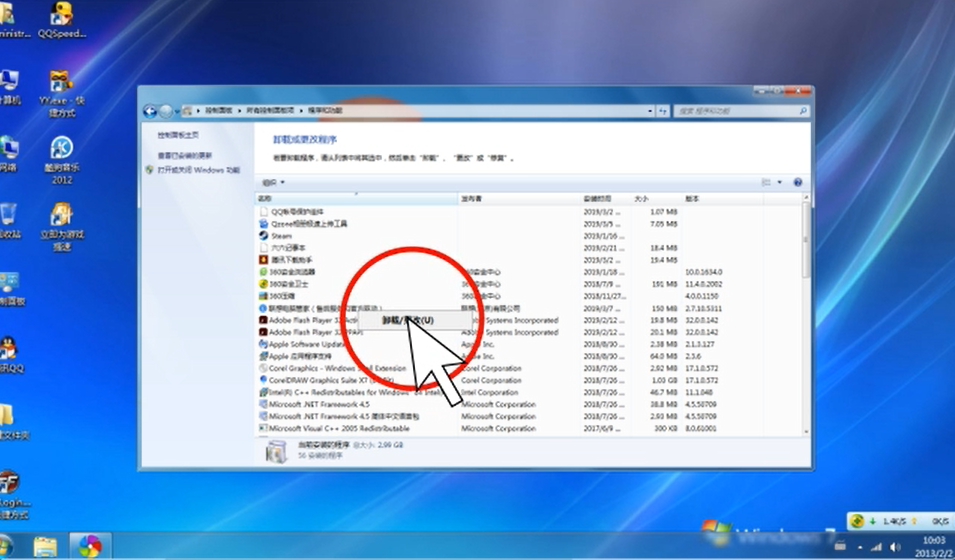This screenshot has width=955, height=560.
Task: Click the 控制面板 breadcrumb segment
Action: point(217,111)
